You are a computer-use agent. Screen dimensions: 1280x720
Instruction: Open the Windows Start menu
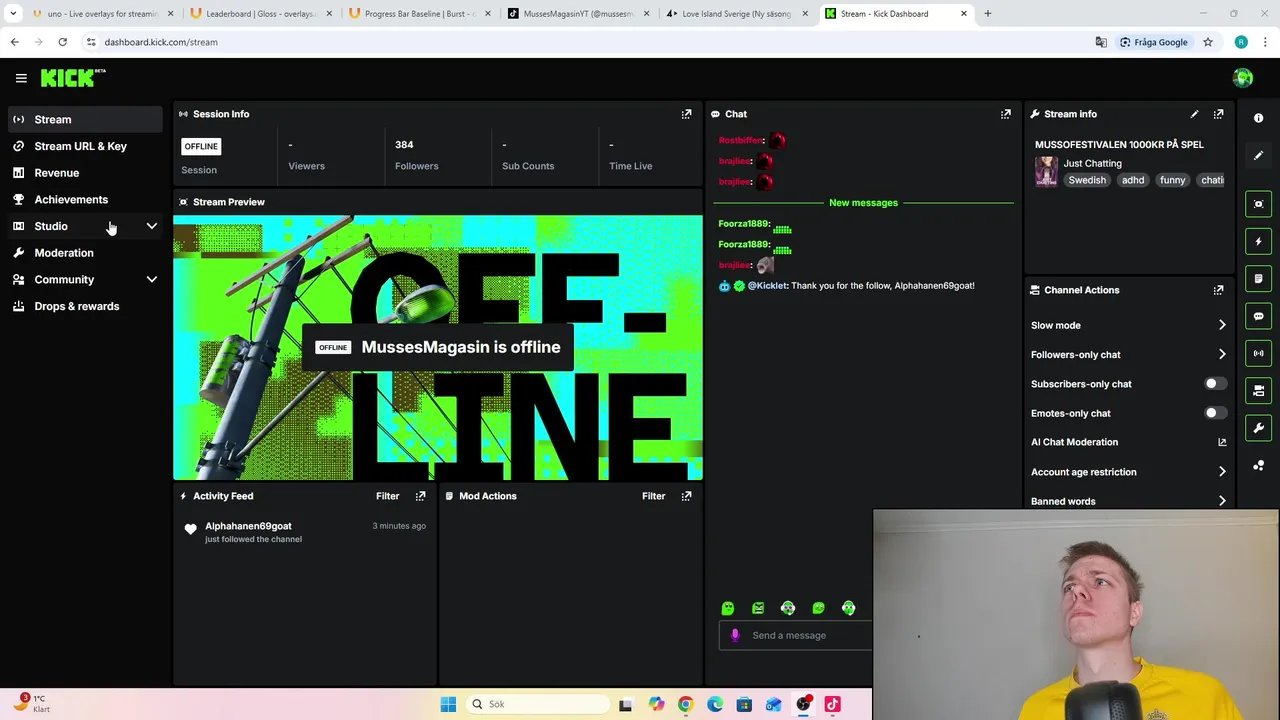tap(448, 704)
